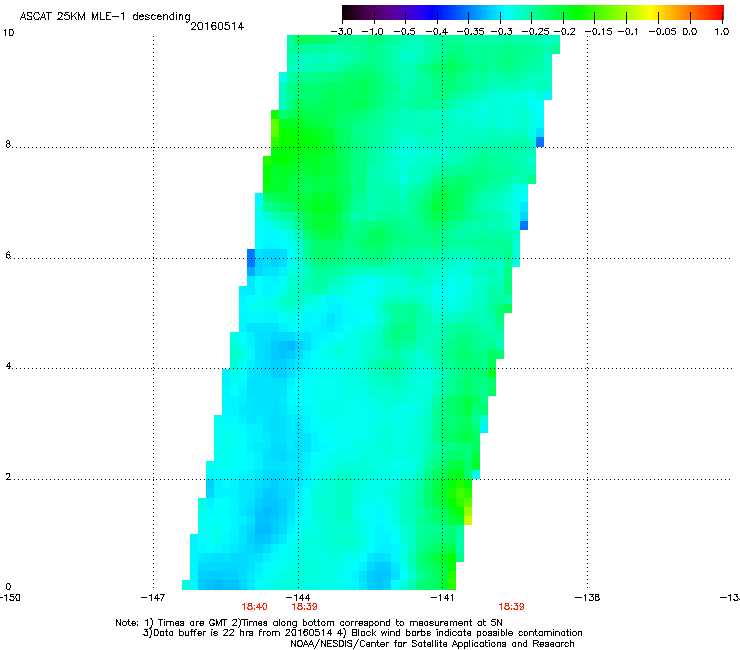Click the -0.5 colorbar label
Screen dimensions: 740x650
tap(404, 32)
